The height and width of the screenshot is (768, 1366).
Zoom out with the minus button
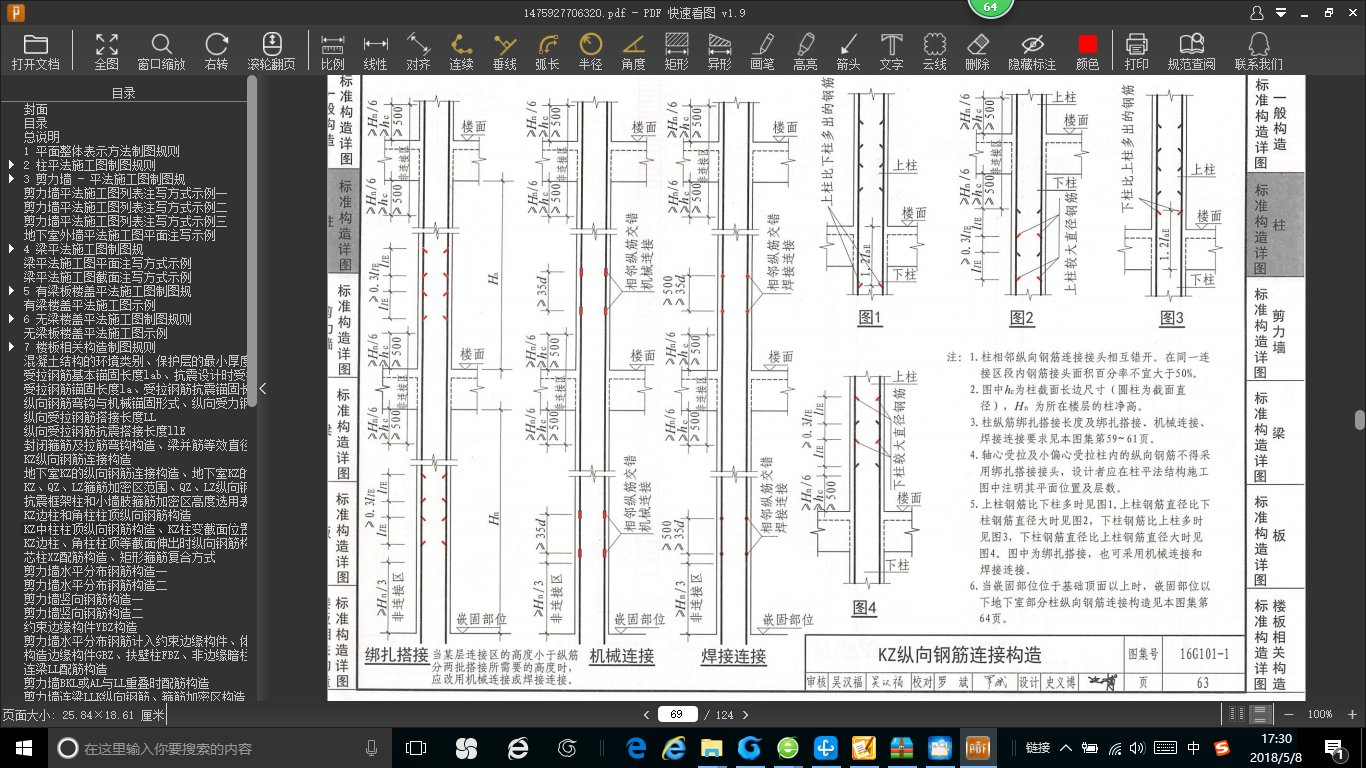tap(1290, 714)
